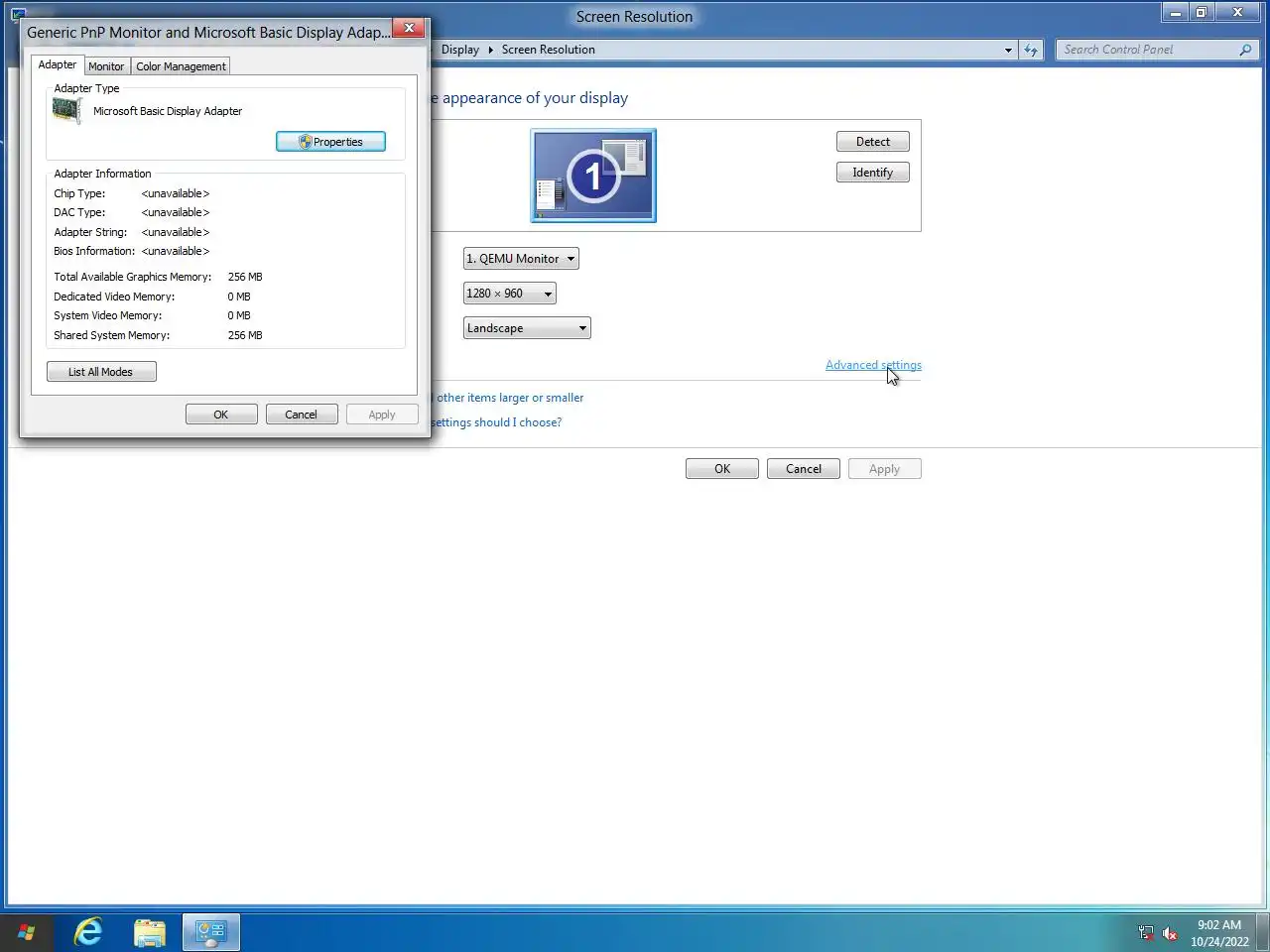Switch to the Color Management tab
This screenshot has width=1270, height=952.
pyautogui.click(x=181, y=66)
